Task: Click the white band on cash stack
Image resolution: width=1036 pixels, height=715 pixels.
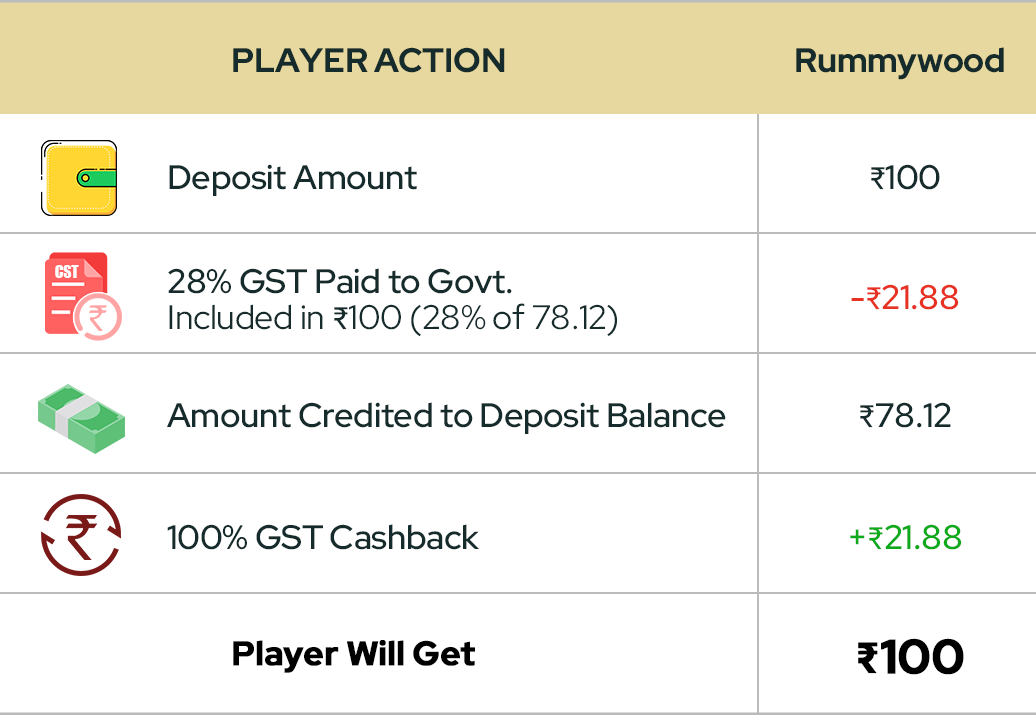Action: click(79, 413)
